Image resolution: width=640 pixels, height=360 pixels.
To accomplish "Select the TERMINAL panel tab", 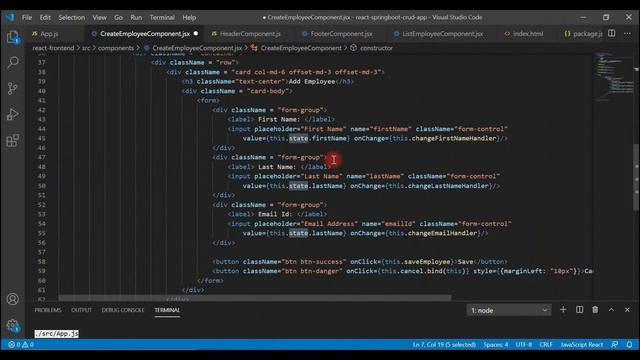I will tap(167, 310).
